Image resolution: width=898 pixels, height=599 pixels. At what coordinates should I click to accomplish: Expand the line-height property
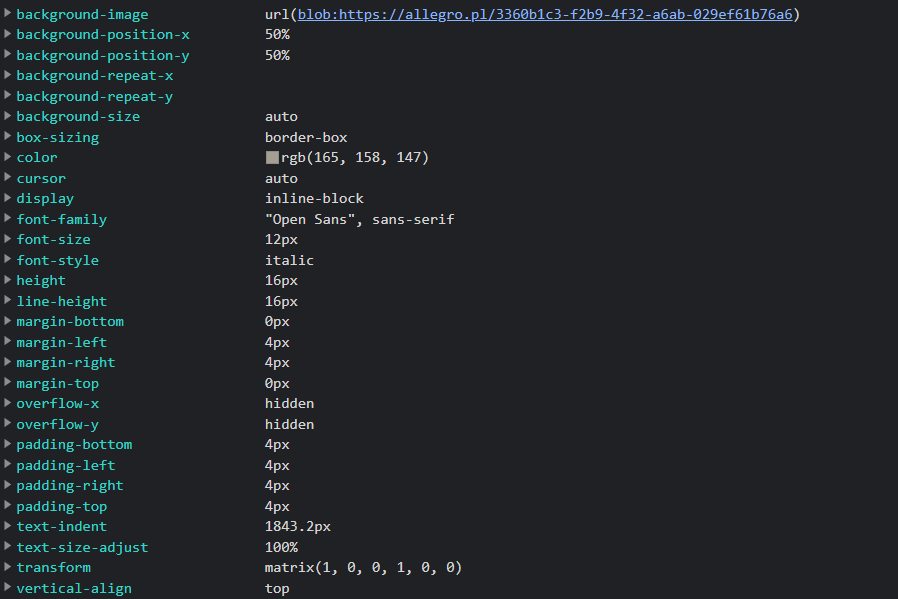[x=7, y=301]
